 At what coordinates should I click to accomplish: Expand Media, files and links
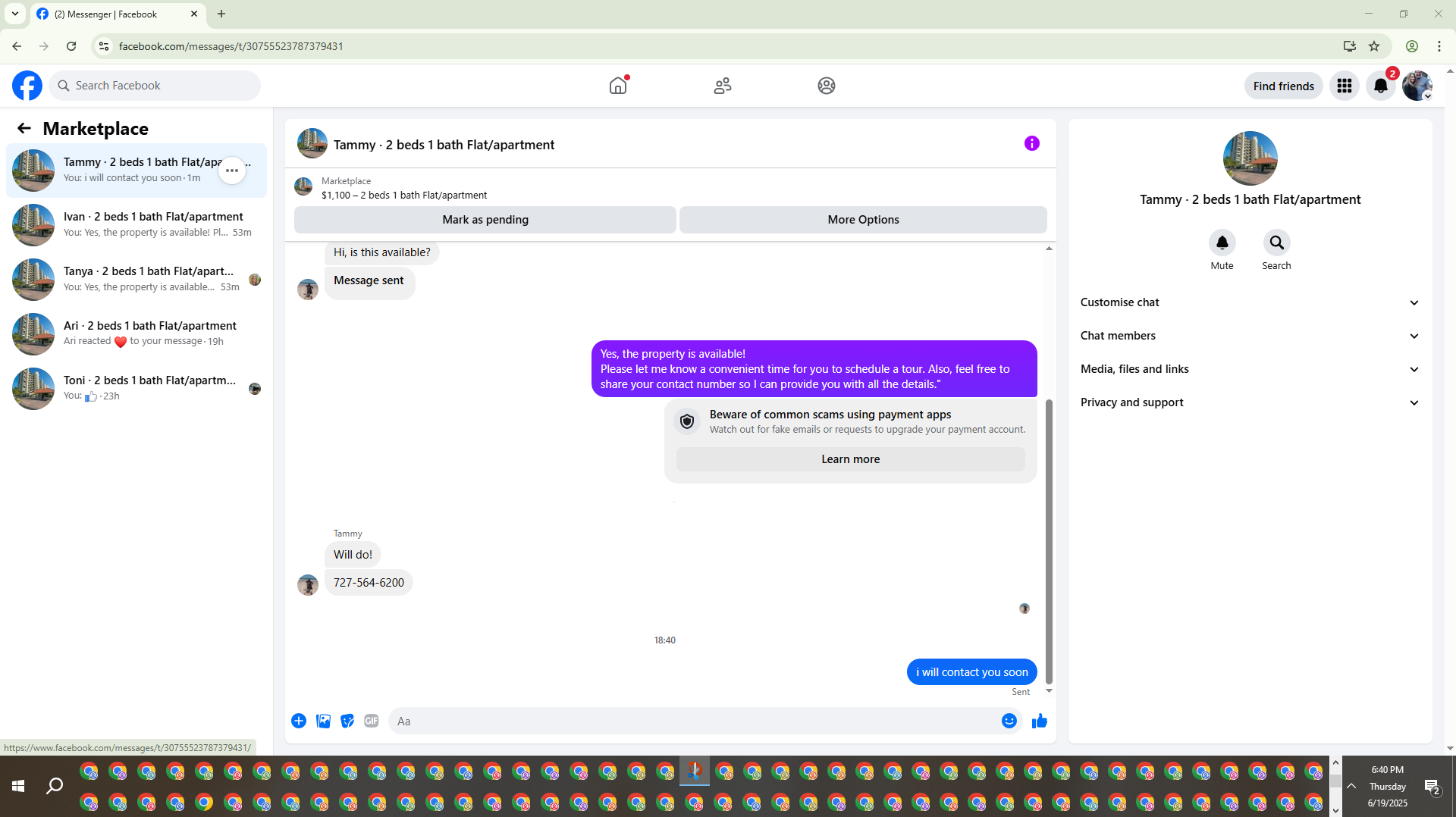(1250, 369)
